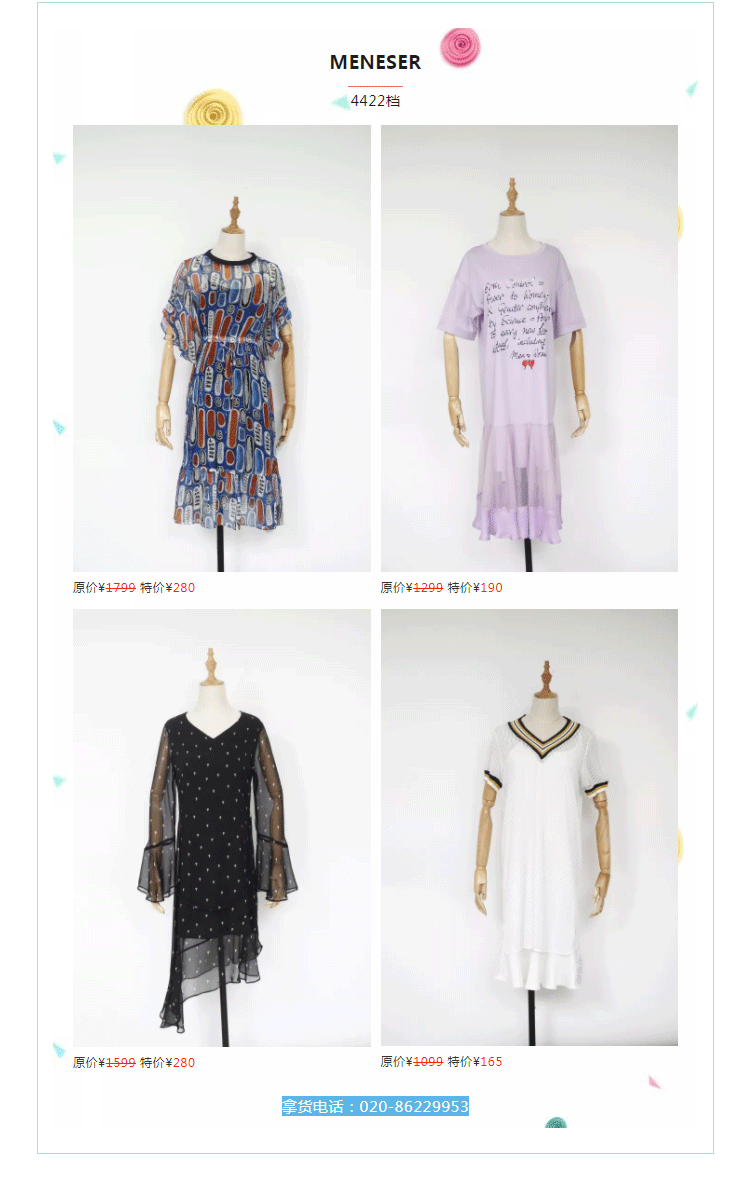Open the white V-neck dress photo
Viewport: 741px width, 1179px height.
529,827
